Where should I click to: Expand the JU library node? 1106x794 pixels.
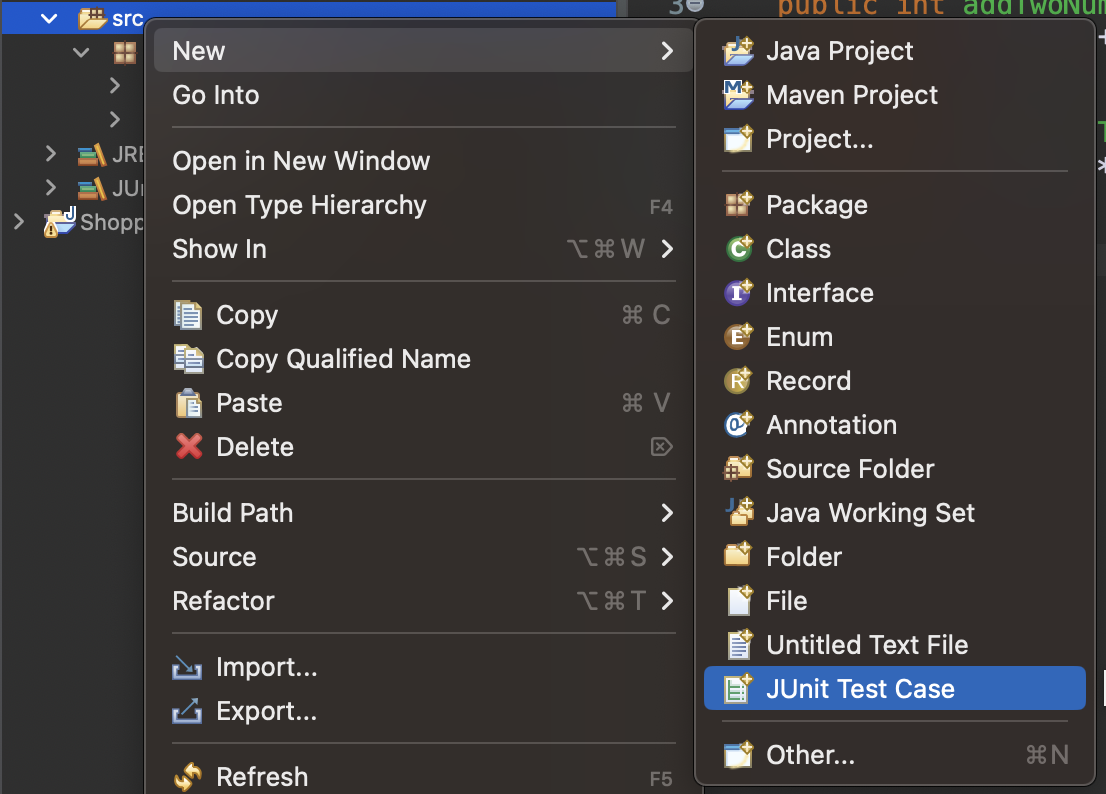pyautogui.click(x=50, y=187)
